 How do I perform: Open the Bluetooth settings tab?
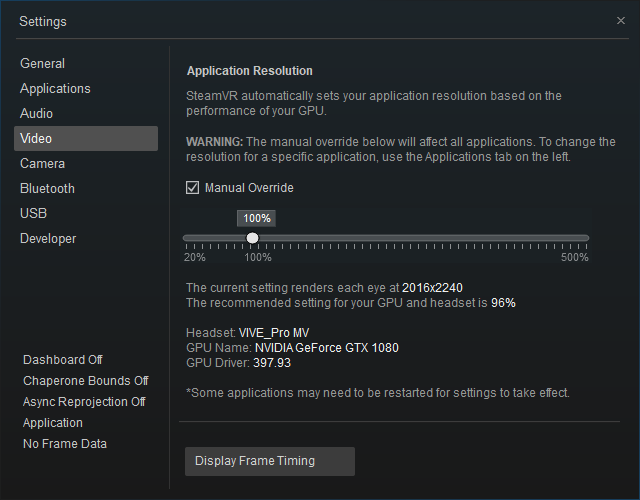click(47, 188)
